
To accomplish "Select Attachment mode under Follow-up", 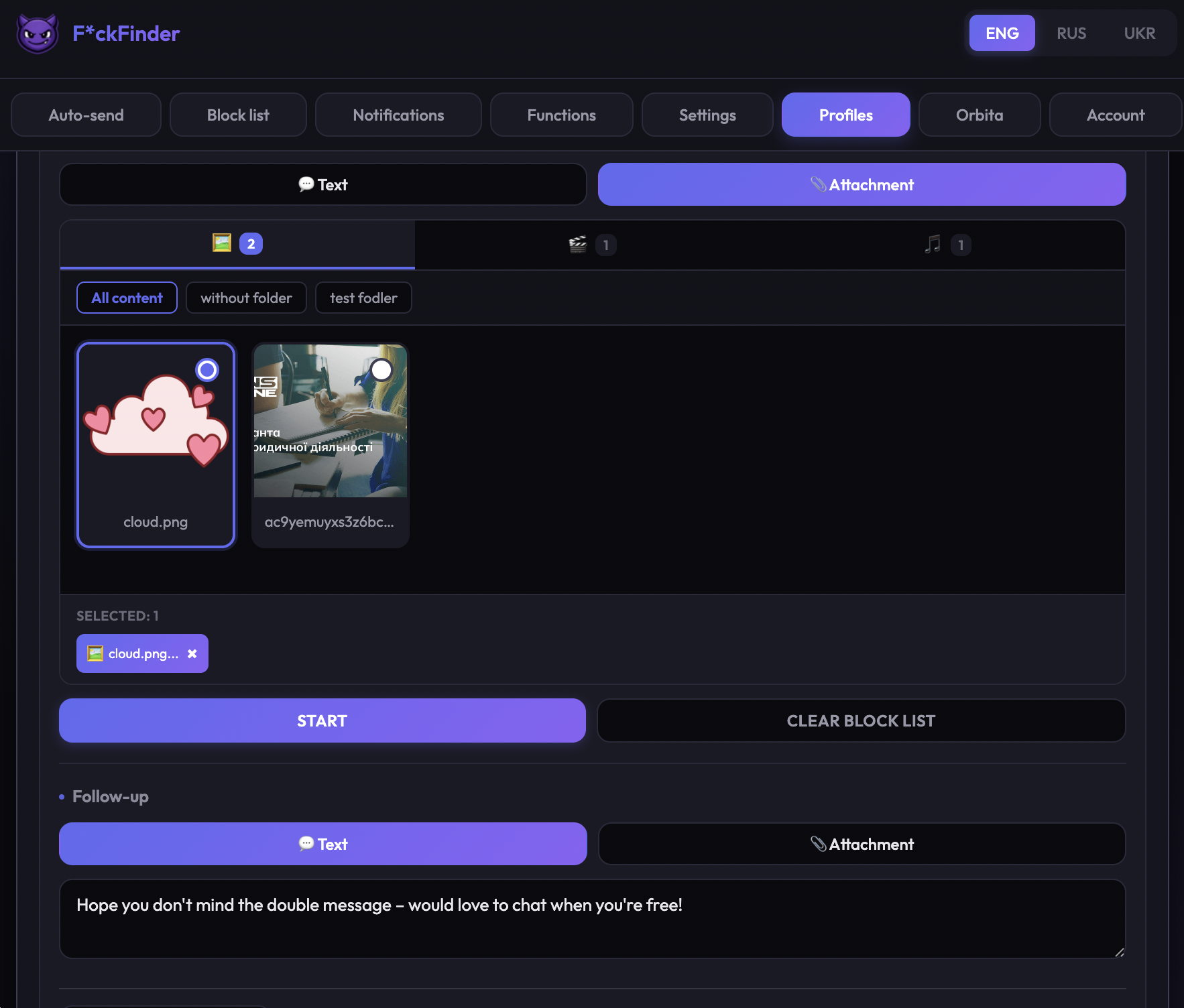I will (x=861, y=844).
